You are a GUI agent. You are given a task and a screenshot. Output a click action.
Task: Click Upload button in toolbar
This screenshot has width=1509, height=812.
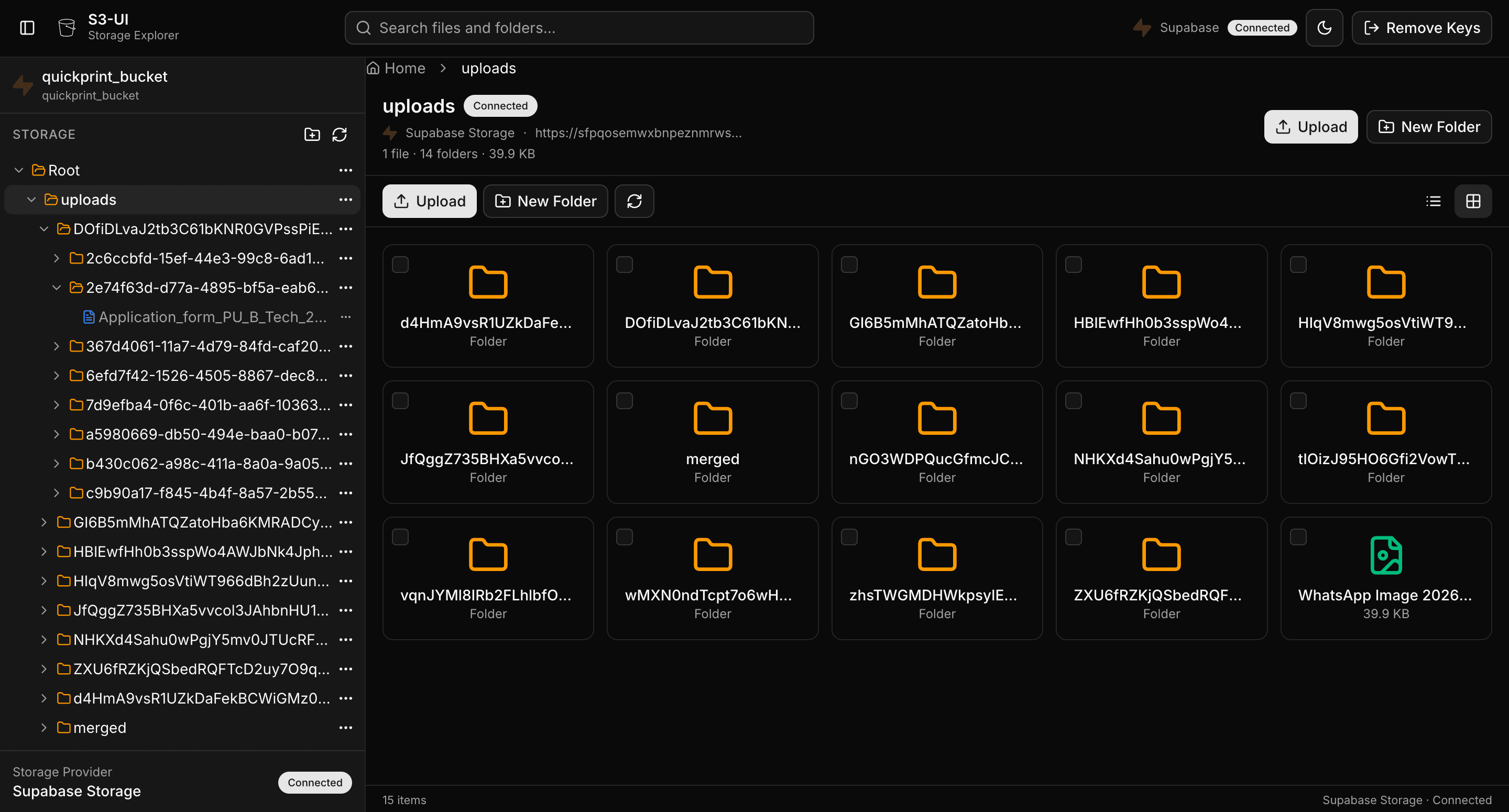(x=430, y=201)
